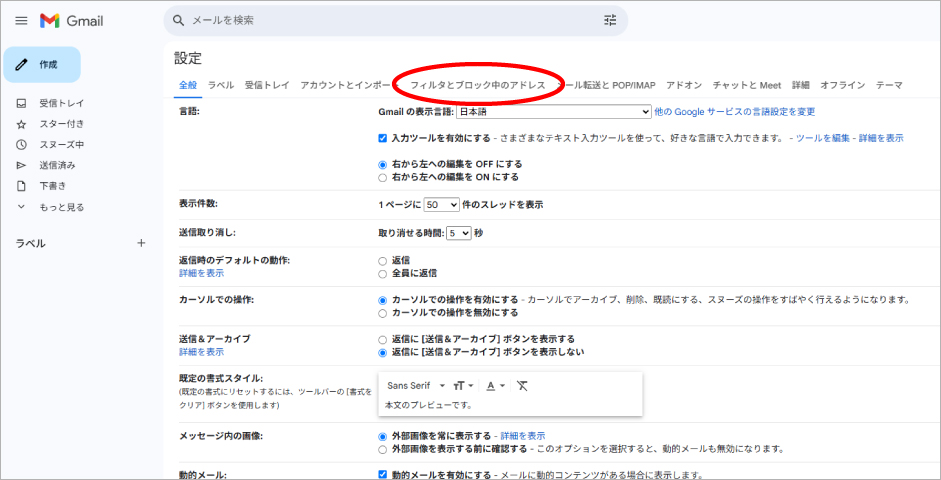Open スター付き in sidebar
Screen dimensions: 941x480
62,124
